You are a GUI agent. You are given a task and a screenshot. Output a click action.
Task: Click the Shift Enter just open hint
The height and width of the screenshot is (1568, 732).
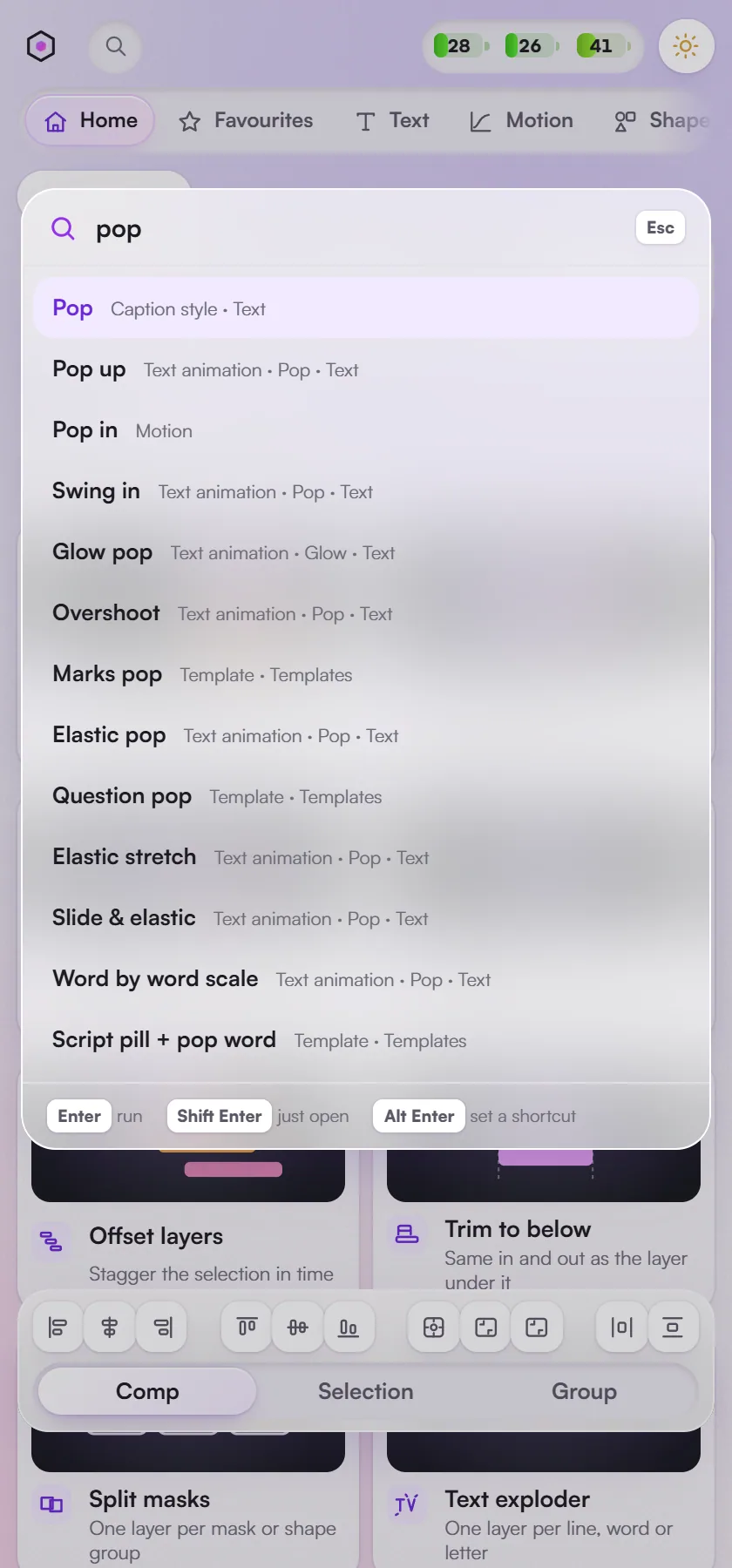click(220, 1116)
